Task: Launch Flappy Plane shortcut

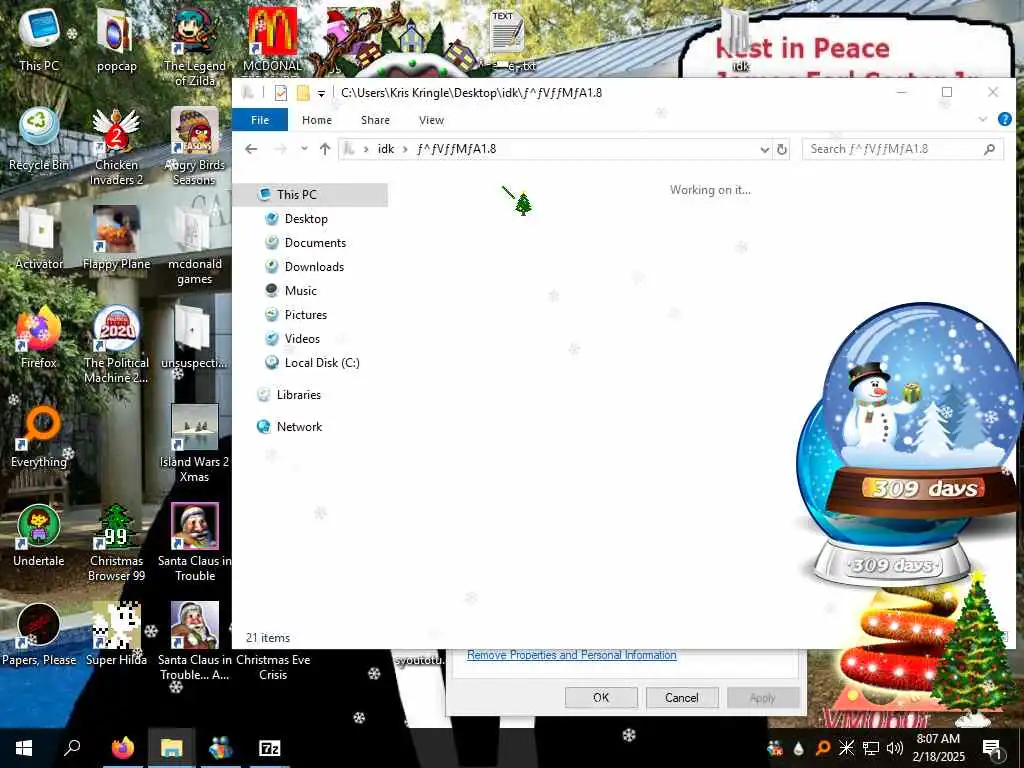Action: (116, 238)
